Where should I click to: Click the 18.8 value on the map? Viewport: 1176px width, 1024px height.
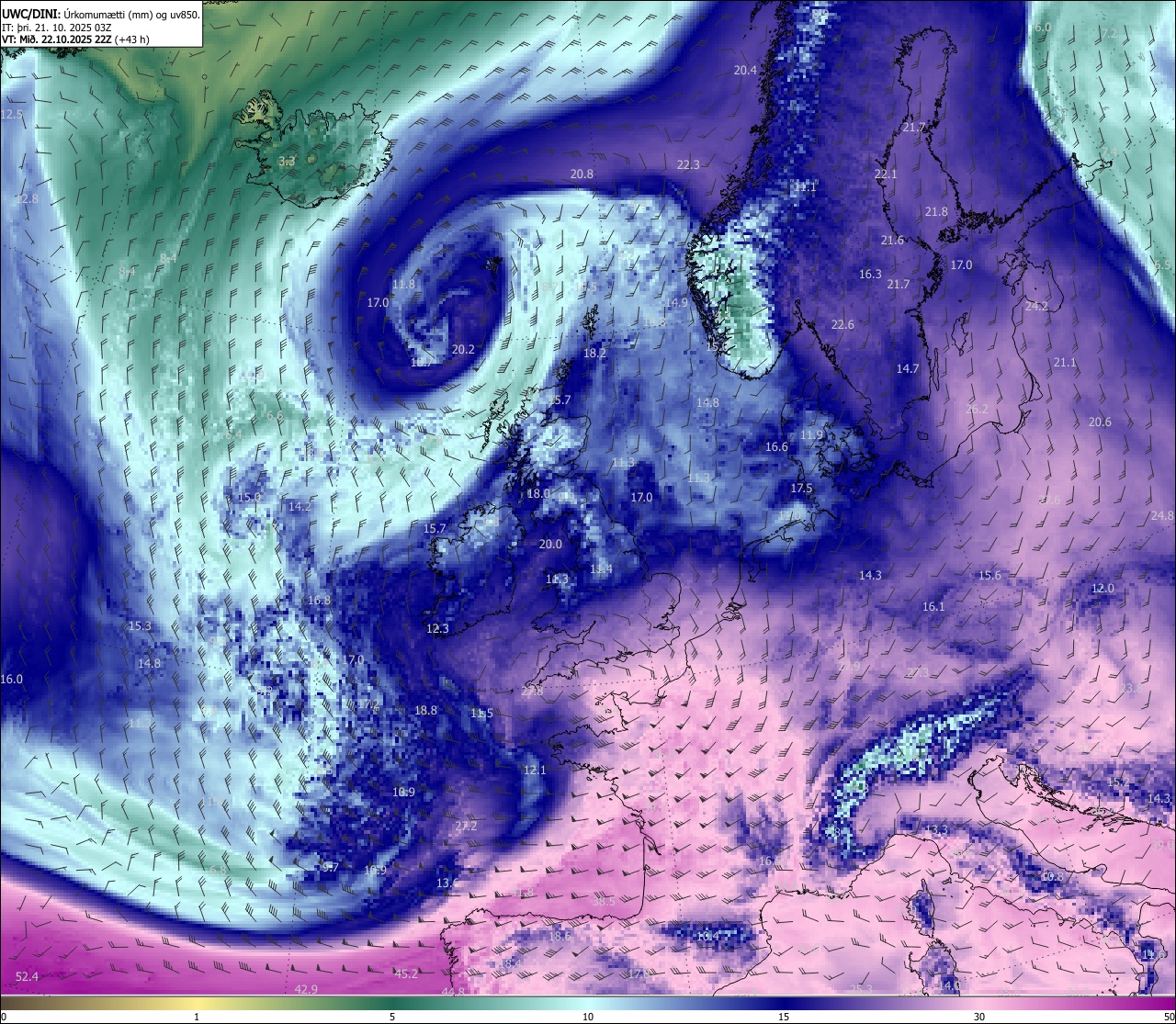(x=425, y=711)
